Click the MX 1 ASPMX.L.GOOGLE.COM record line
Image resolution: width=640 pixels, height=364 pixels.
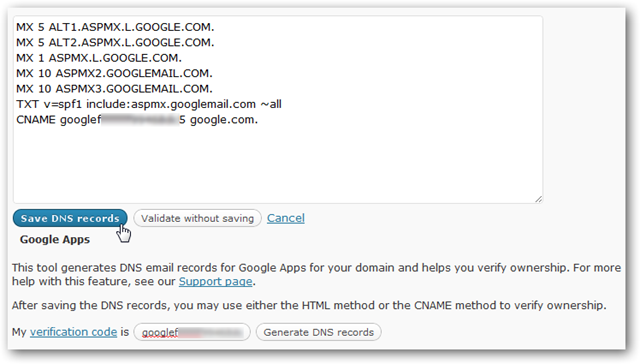point(99,58)
